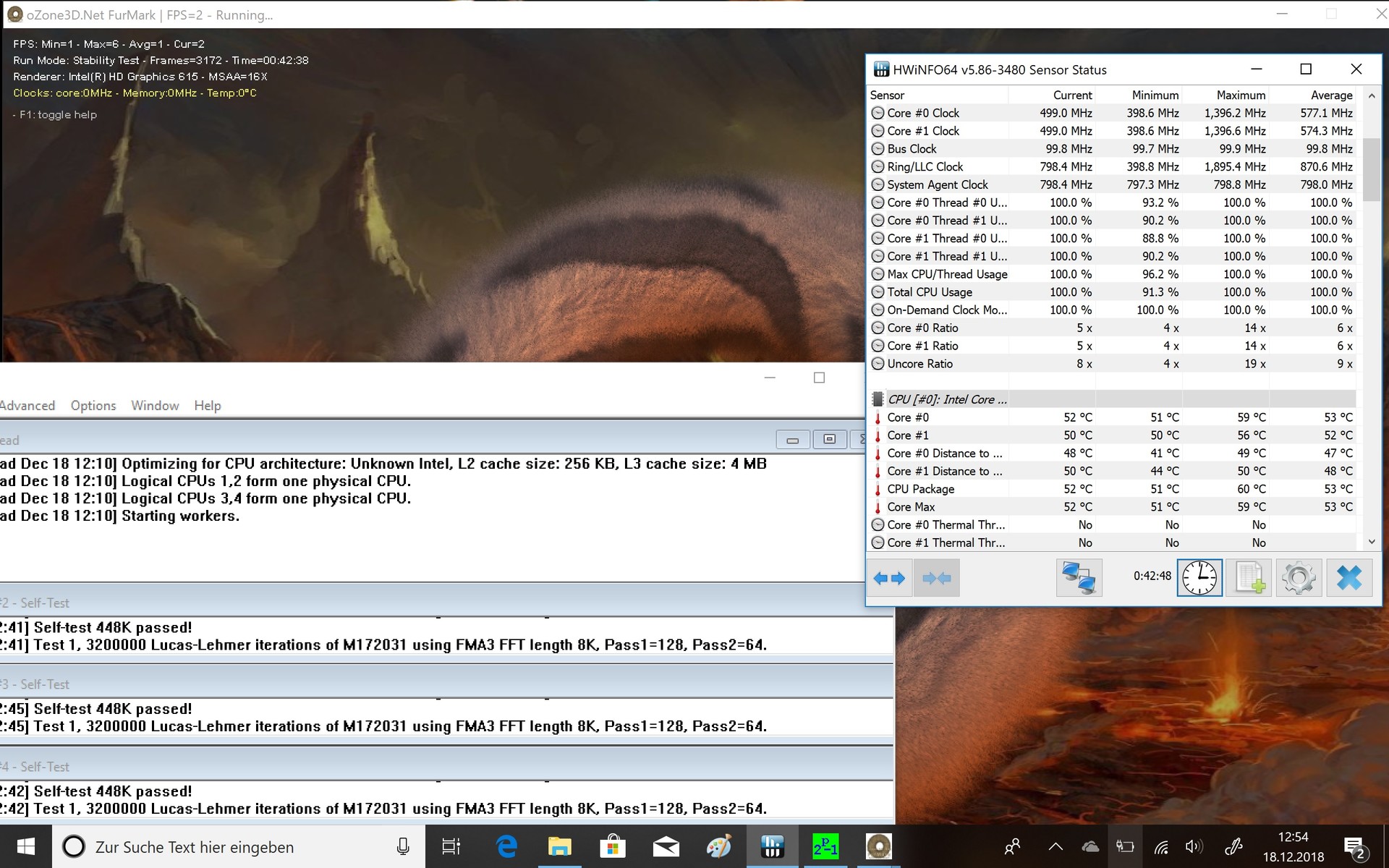
Task: Open HWiNFO sensor settings gear
Action: click(1299, 578)
